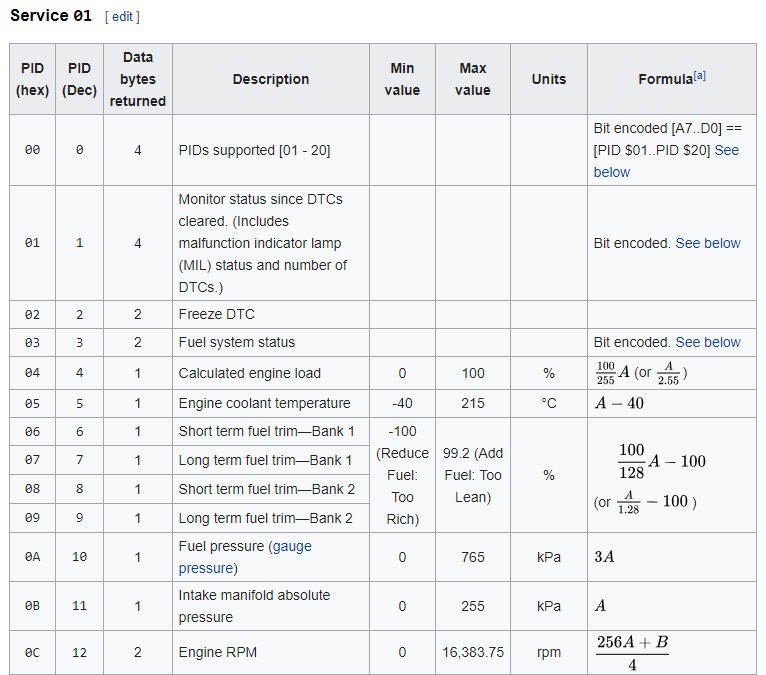This screenshot has height=675, width=766.
Task: Click the 'Min value' column header
Action: (402, 79)
